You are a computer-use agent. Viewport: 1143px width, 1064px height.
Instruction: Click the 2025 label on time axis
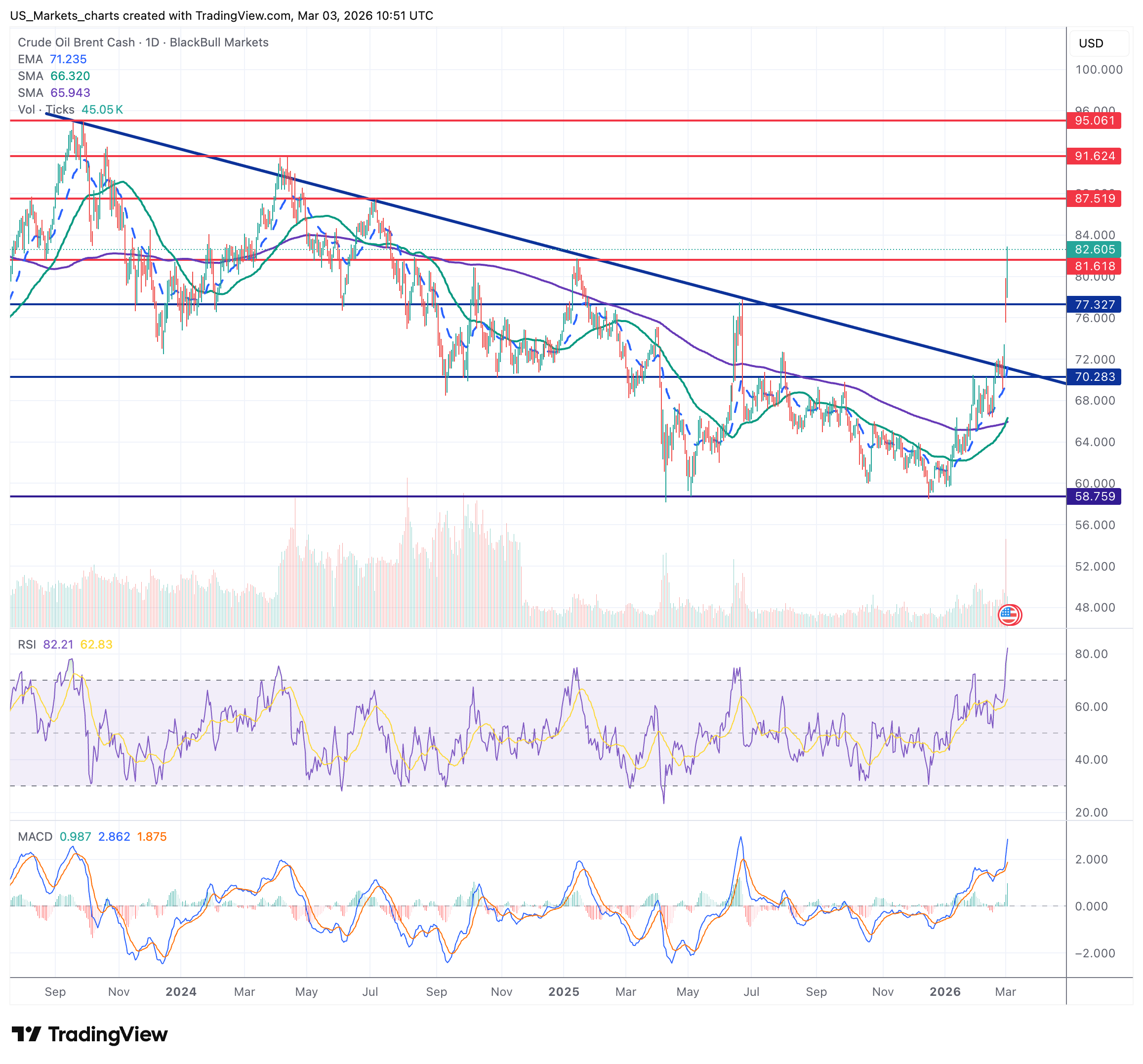point(564,991)
